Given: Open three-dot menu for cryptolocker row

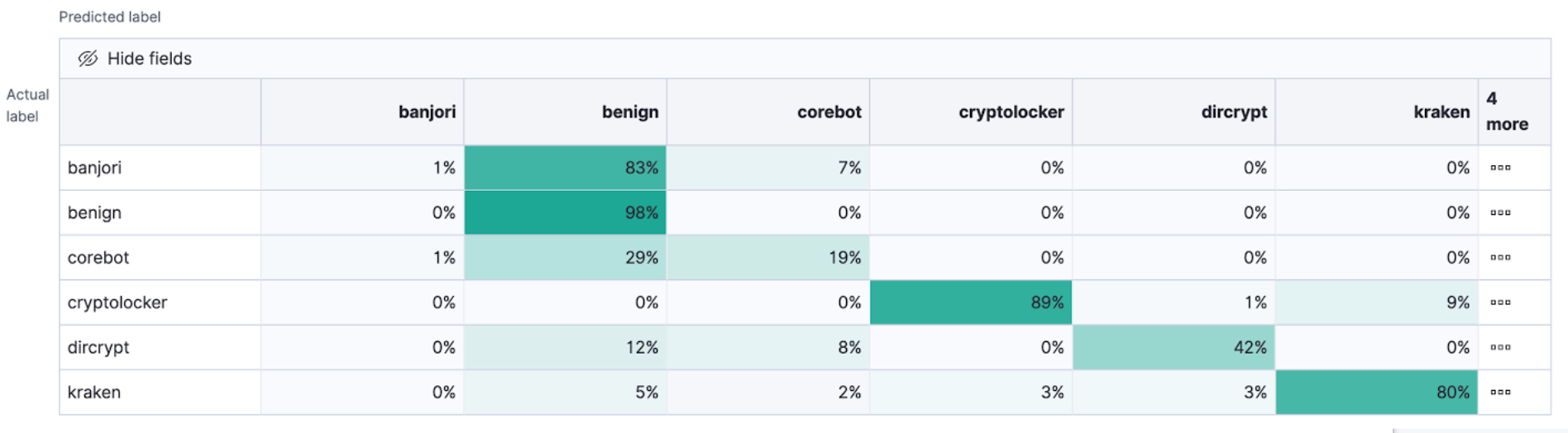Looking at the screenshot, I should click(x=1500, y=302).
